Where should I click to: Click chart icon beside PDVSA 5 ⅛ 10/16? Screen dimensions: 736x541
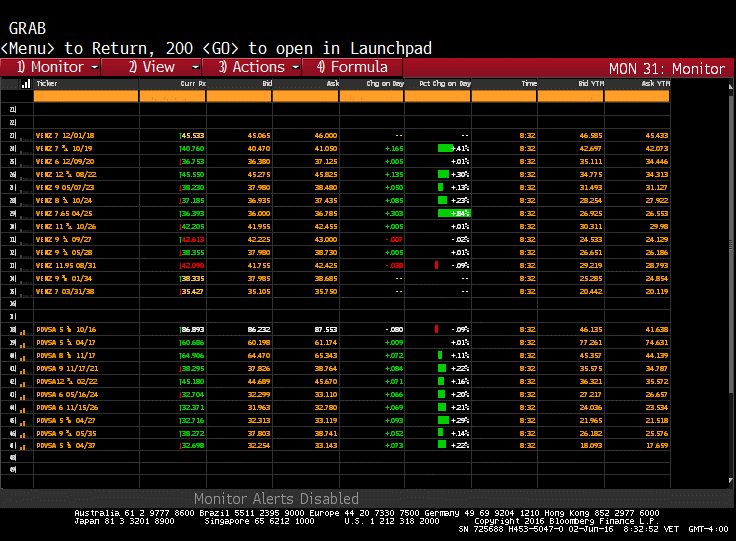[x=26, y=328]
